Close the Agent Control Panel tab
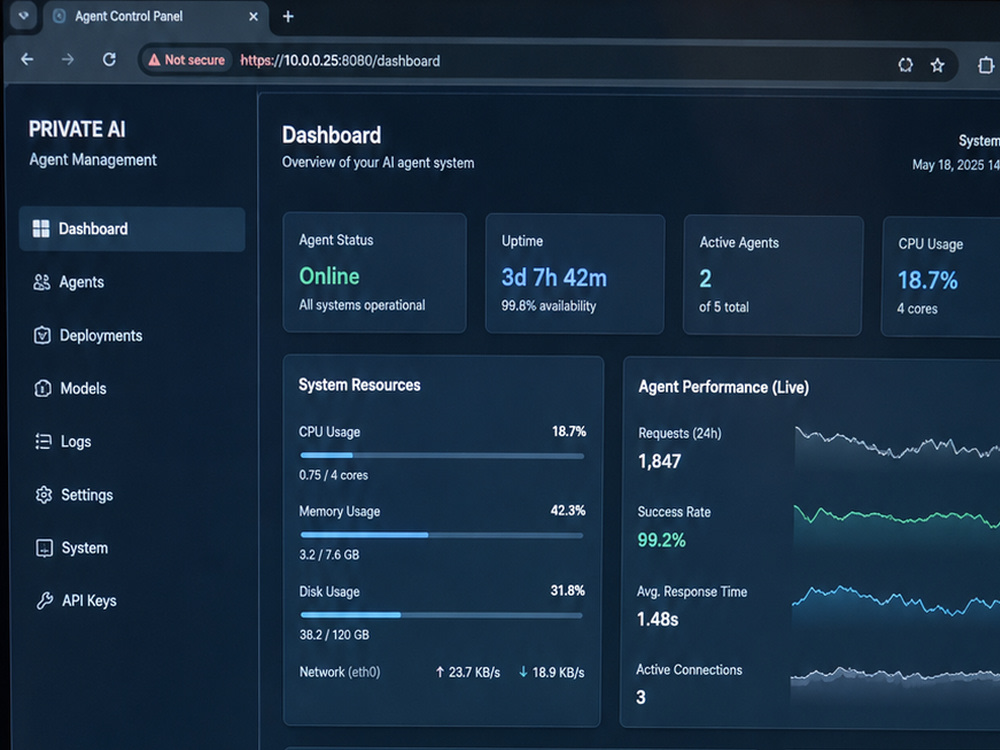The image size is (1000, 750). click(253, 17)
